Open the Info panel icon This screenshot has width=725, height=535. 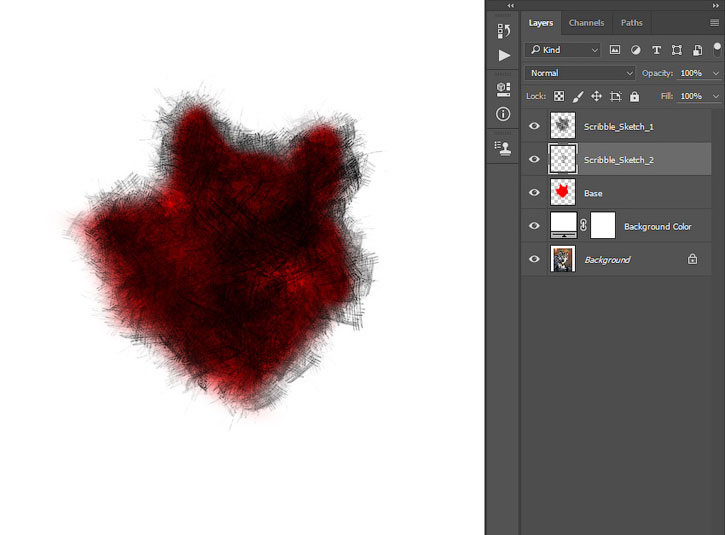click(x=503, y=114)
